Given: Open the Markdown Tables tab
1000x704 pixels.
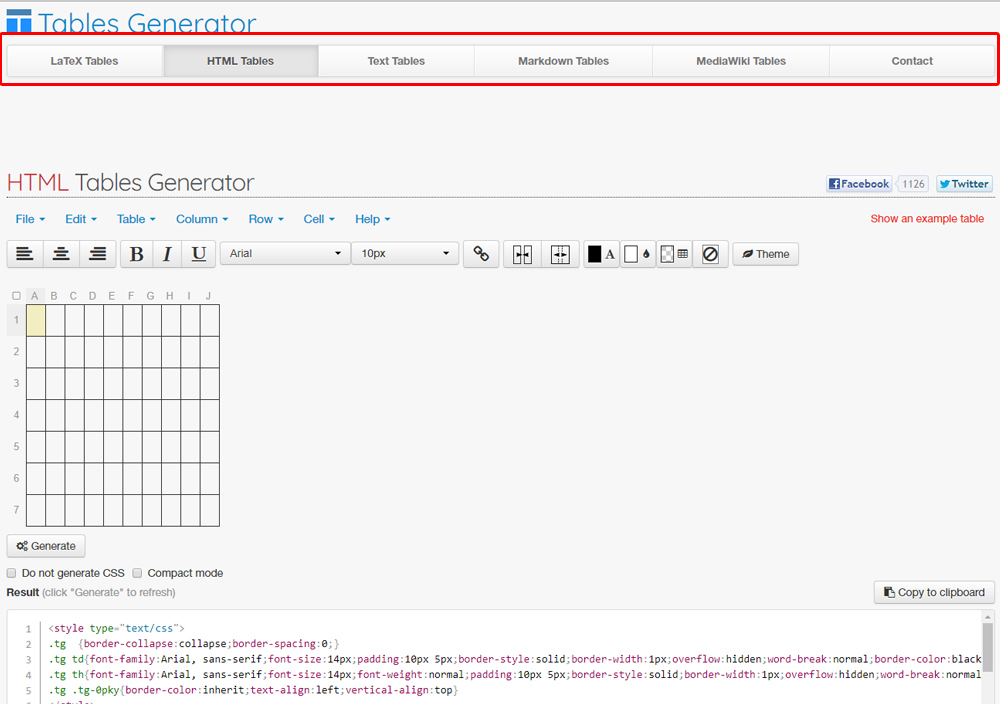Looking at the screenshot, I should coord(563,61).
